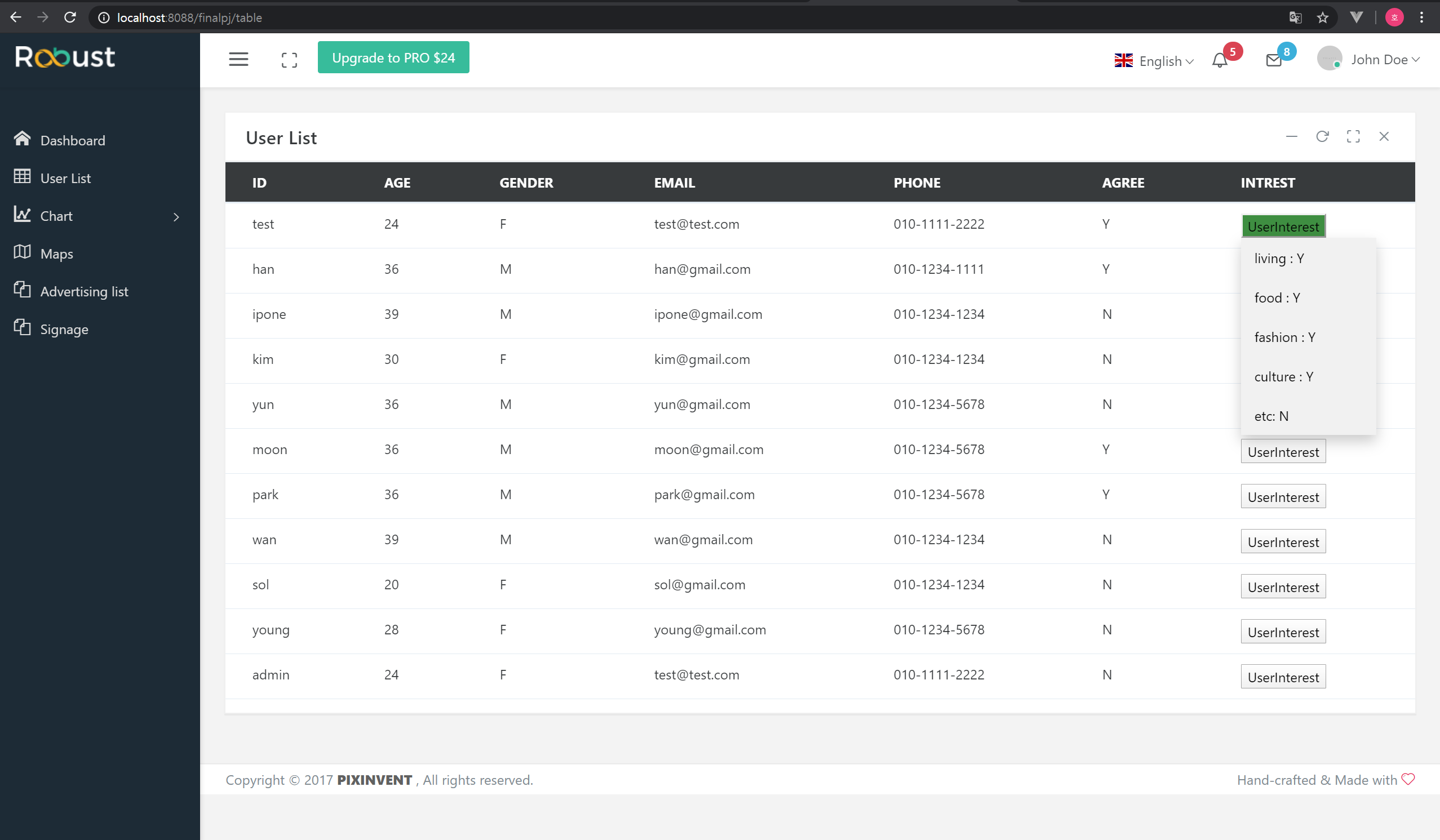
Task: Open the Dashboard from the sidebar
Action: pyautogui.click(x=73, y=140)
